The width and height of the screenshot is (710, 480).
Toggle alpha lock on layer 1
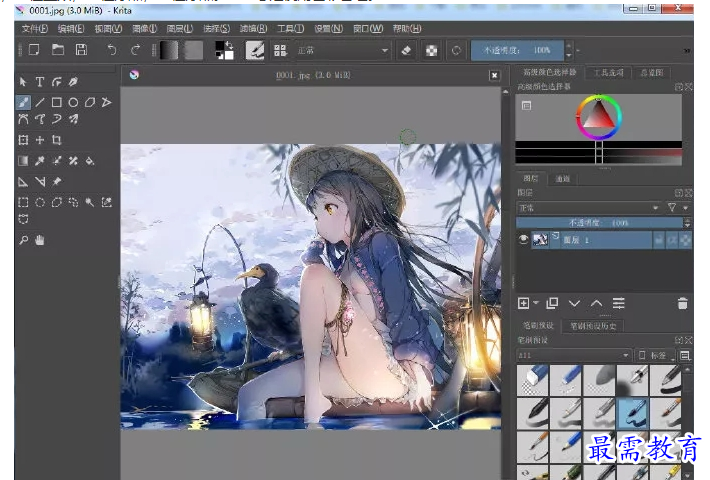click(686, 240)
